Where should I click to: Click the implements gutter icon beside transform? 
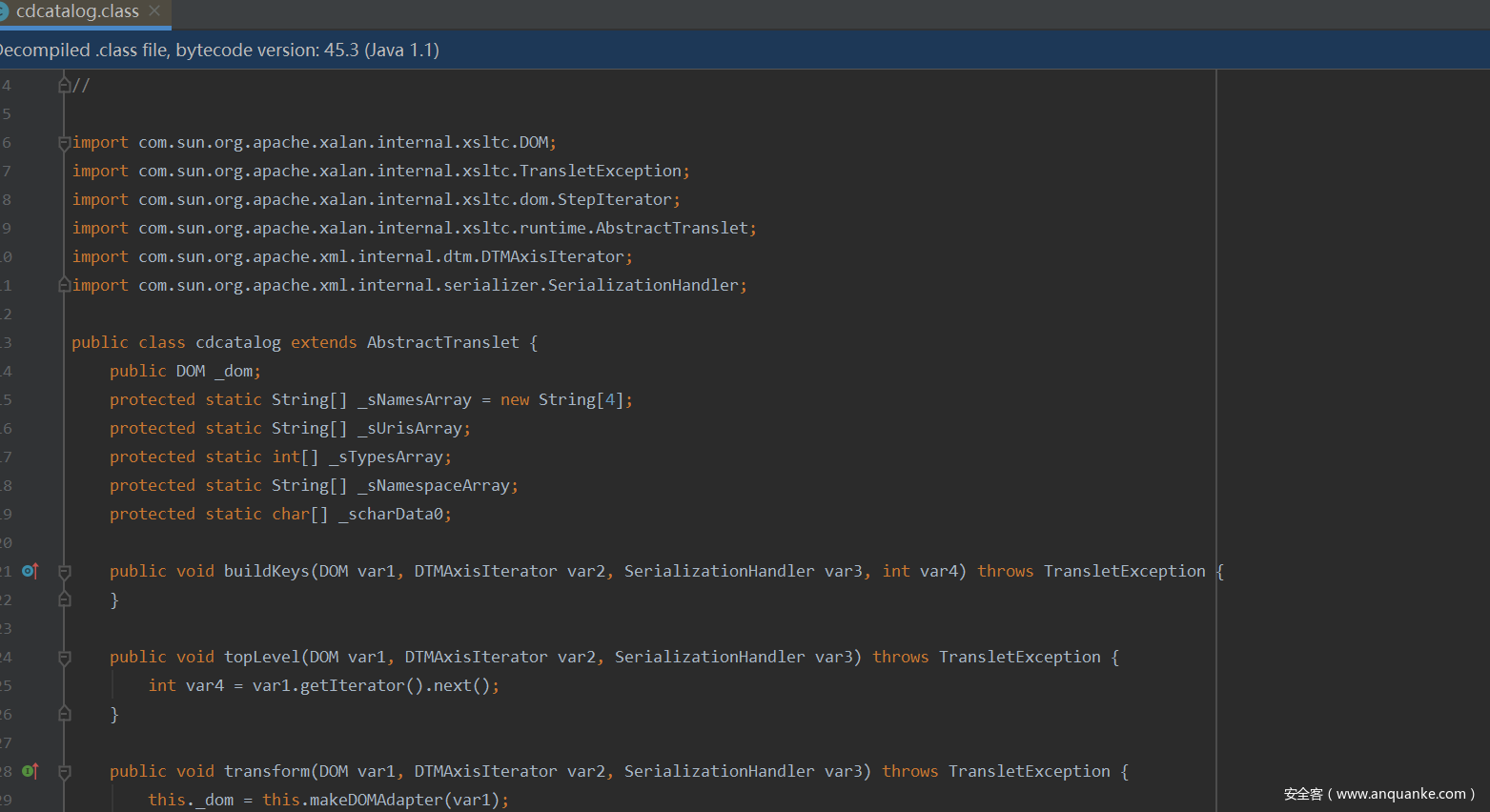coord(30,771)
